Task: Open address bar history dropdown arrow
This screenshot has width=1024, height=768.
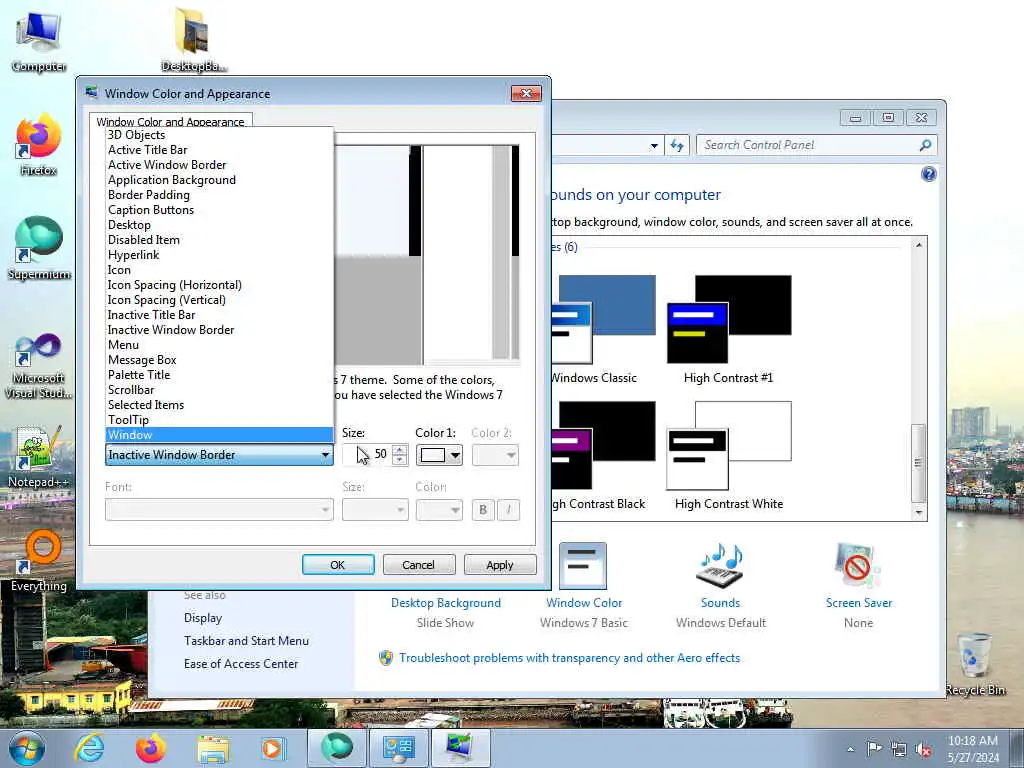Action: pos(654,146)
